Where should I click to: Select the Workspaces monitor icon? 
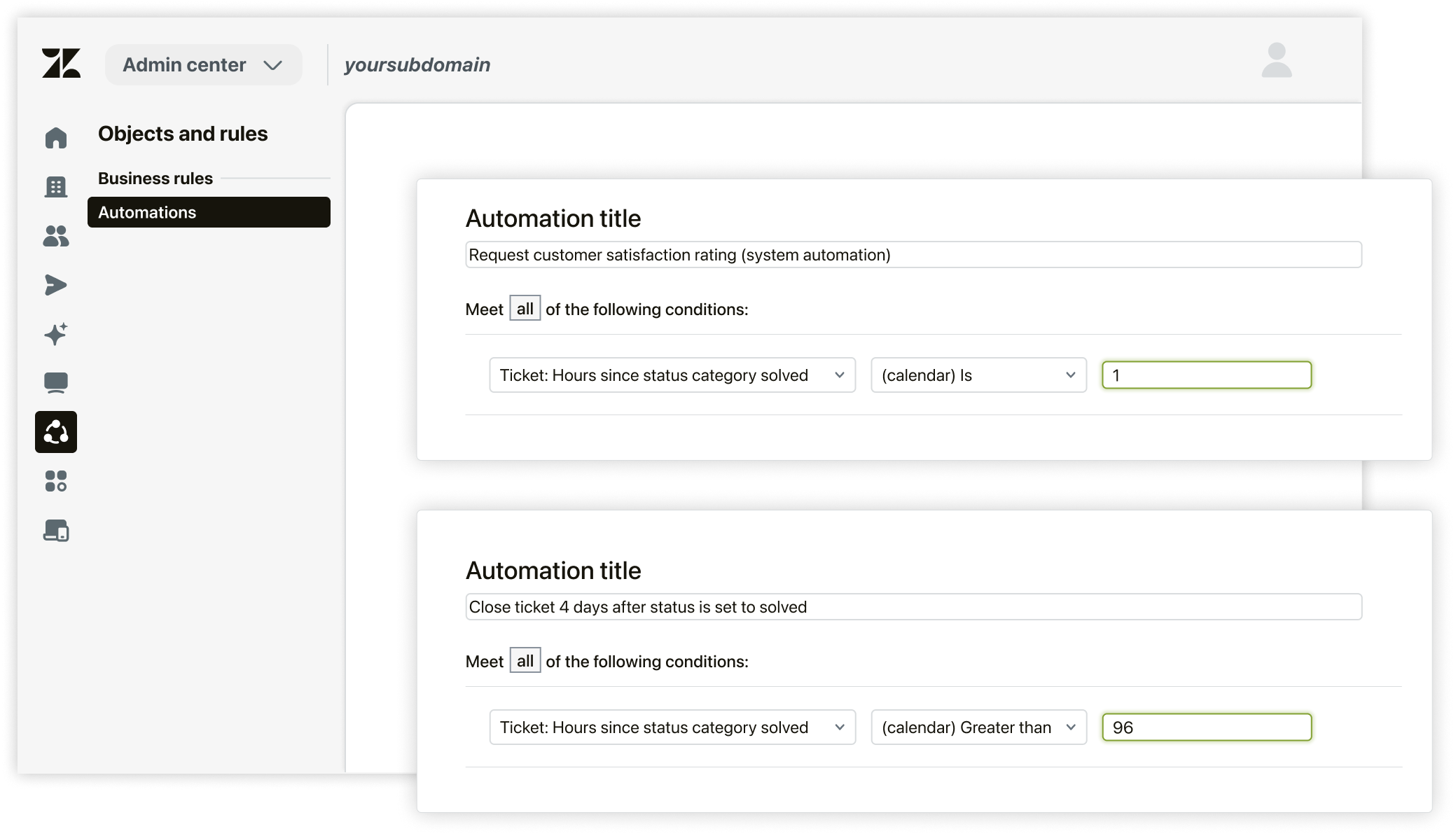56,383
